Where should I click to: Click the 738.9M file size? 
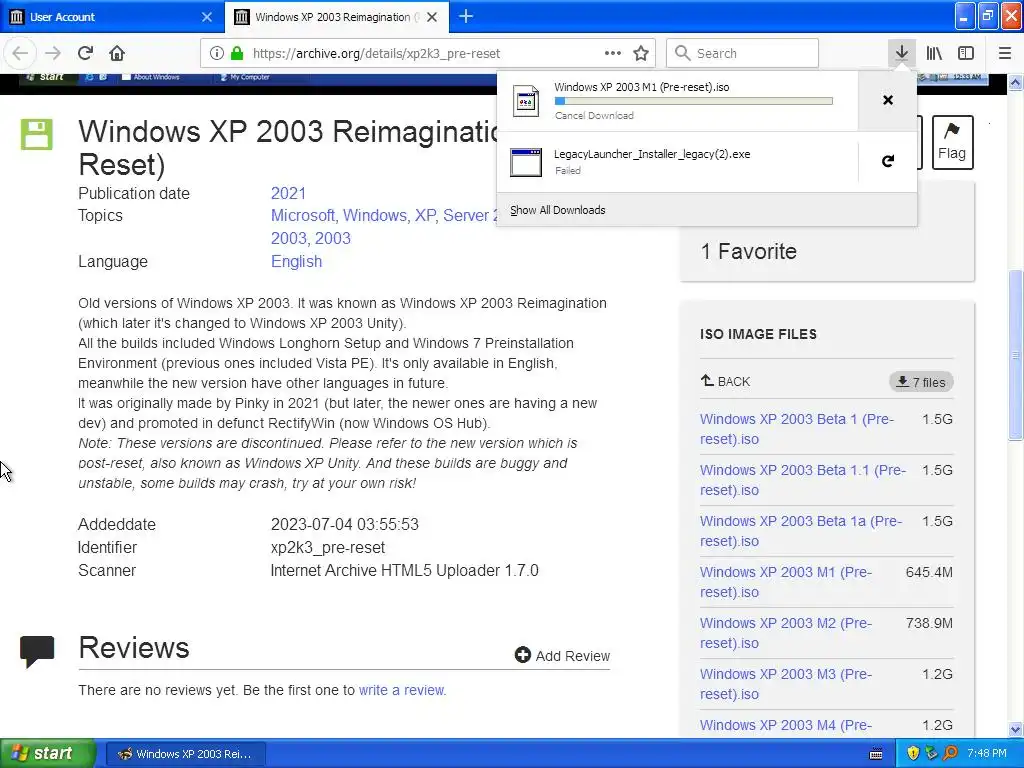[929, 623]
